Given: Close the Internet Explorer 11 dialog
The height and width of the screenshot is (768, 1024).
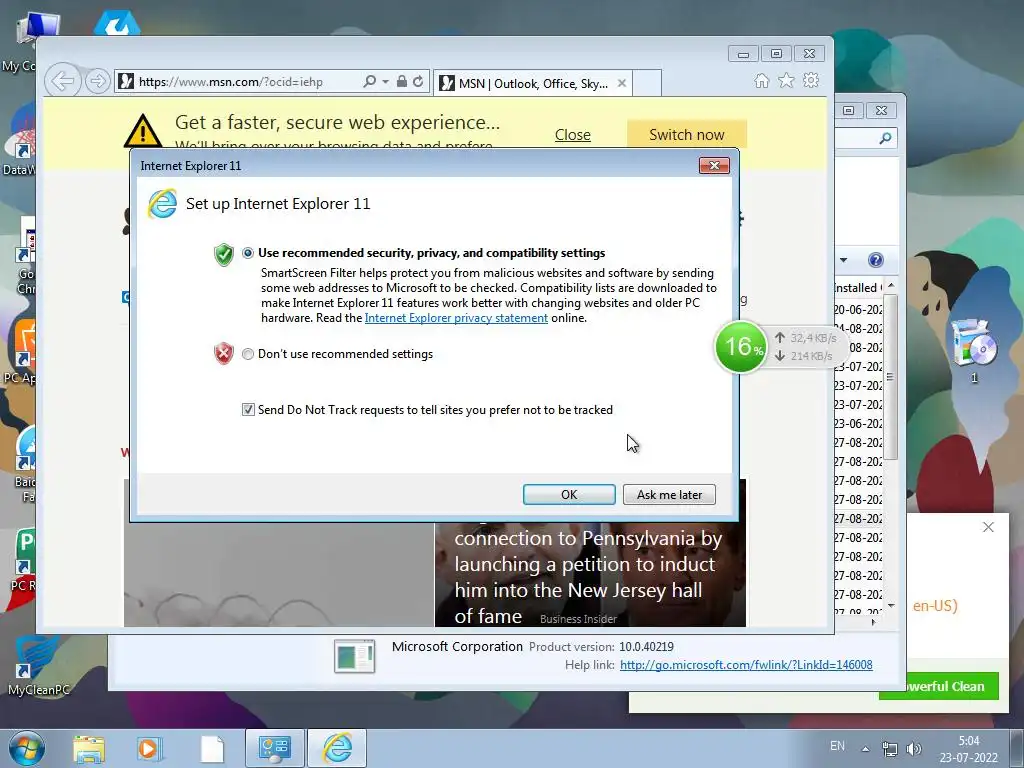Looking at the screenshot, I should (714, 165).
